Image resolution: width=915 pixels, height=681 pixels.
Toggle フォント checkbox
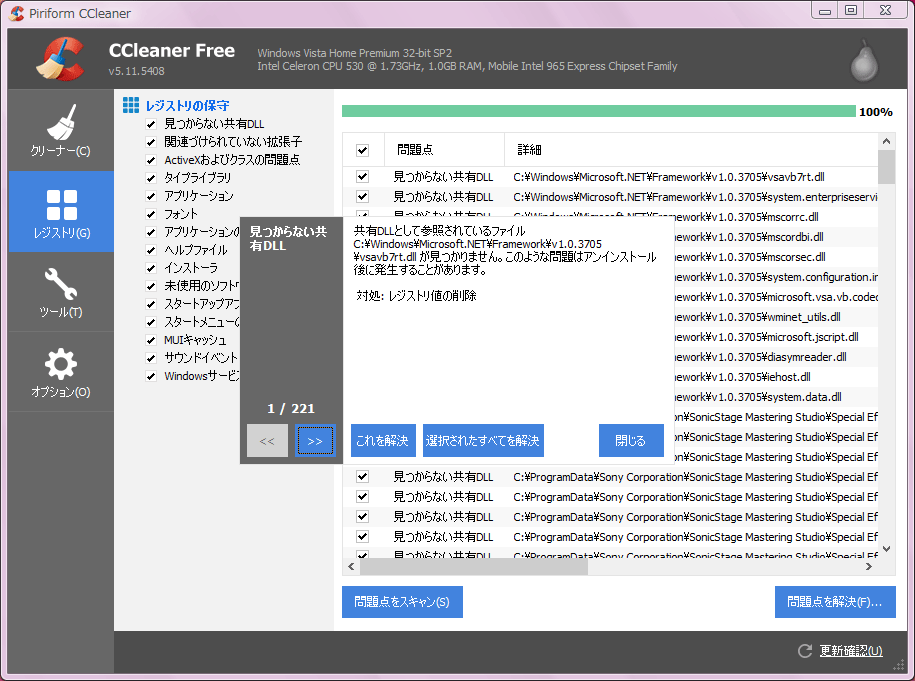point(151,214)
